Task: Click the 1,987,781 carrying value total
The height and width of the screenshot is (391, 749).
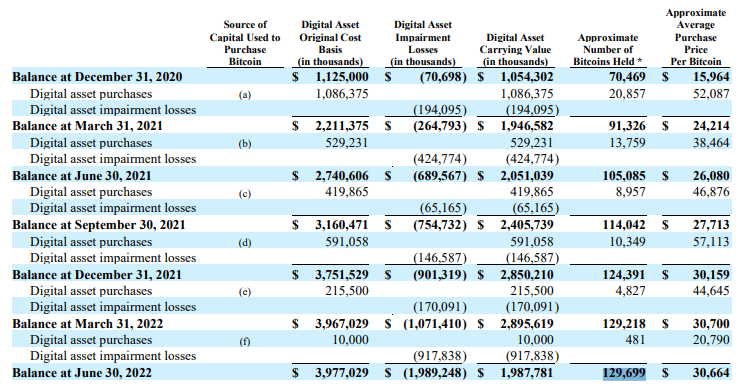Action: (527, 373)
